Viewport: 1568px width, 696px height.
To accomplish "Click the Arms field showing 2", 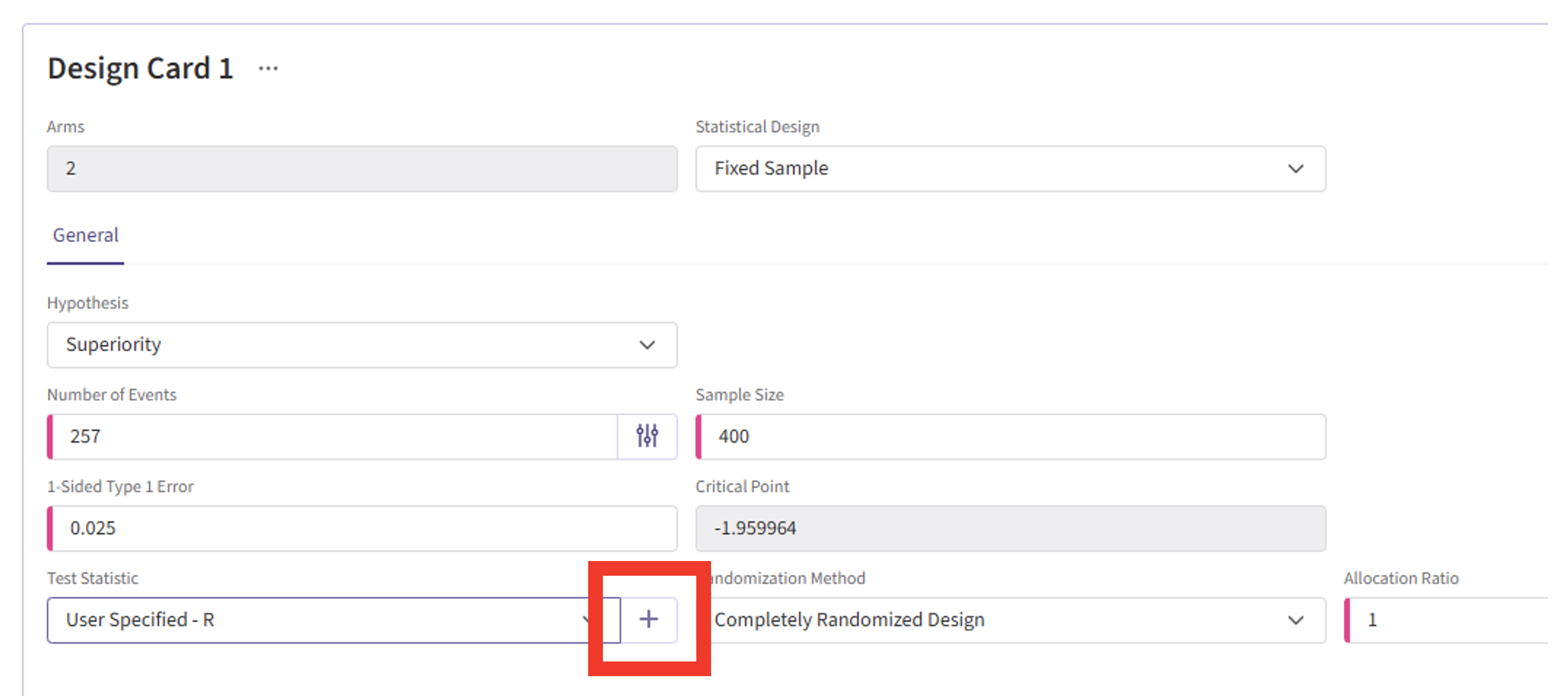I will click(362, 169).
